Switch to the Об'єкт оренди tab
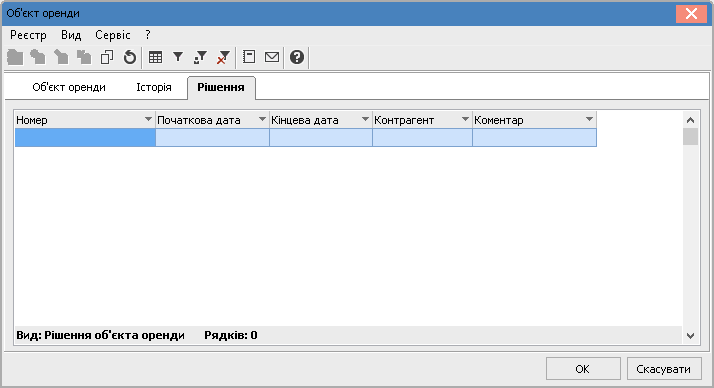The image size is (714, 388). pyautogui.click(x=69, y=87)
